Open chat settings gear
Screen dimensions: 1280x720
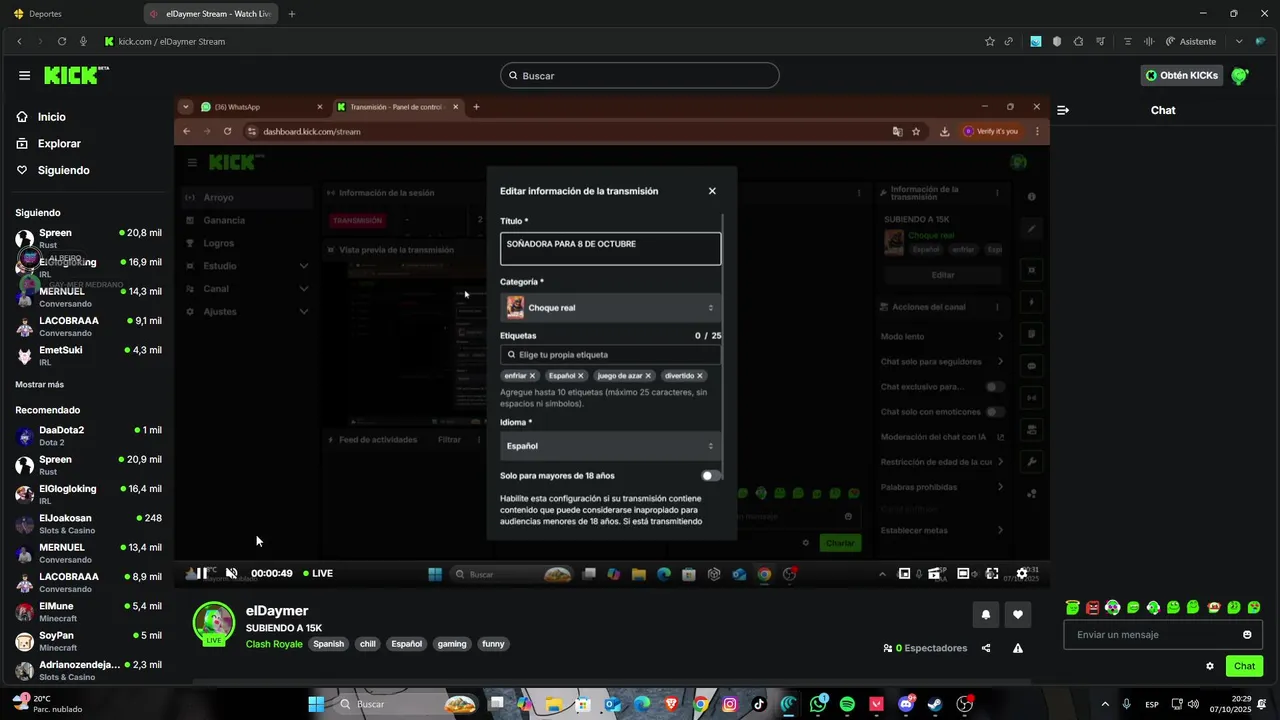pos(1210,666)
